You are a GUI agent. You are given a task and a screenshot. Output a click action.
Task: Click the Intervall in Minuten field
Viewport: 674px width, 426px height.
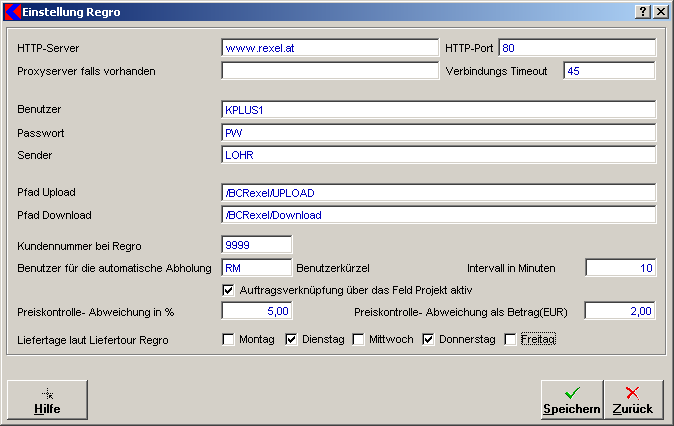click(620, 267)
